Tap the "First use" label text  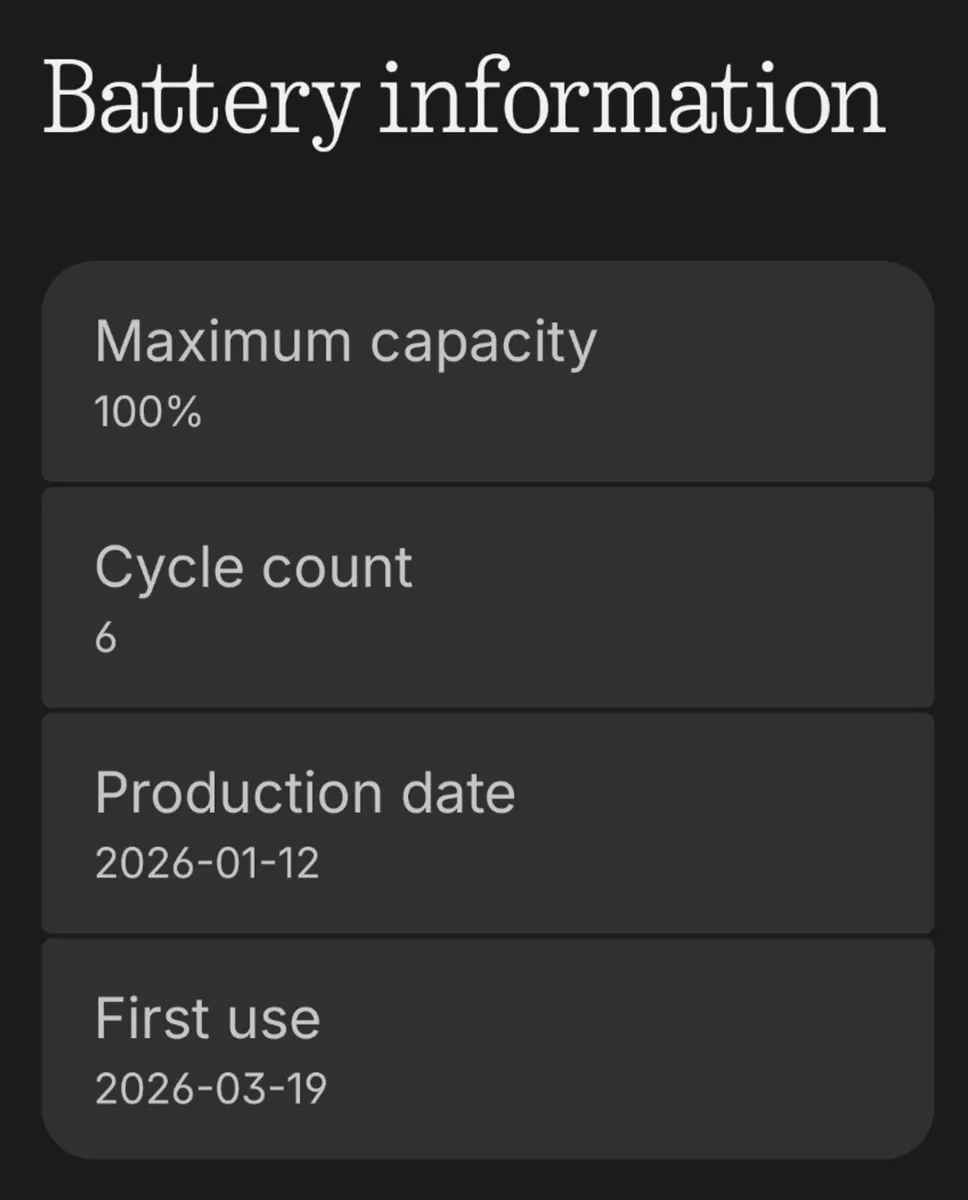pyautogui.click(x=207, y=1019)
